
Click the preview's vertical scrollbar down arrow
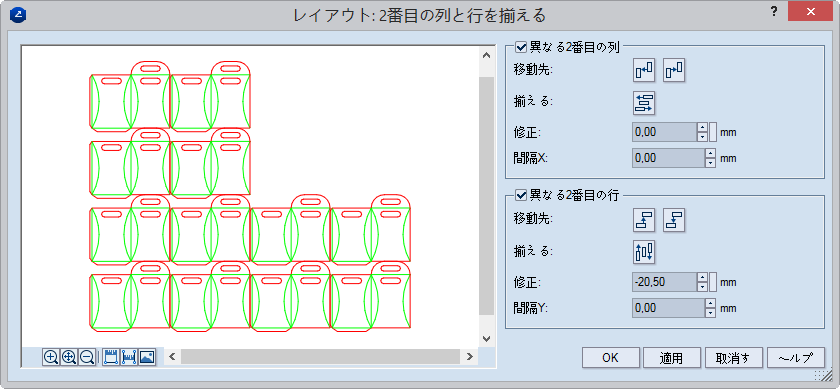(486, 339)
